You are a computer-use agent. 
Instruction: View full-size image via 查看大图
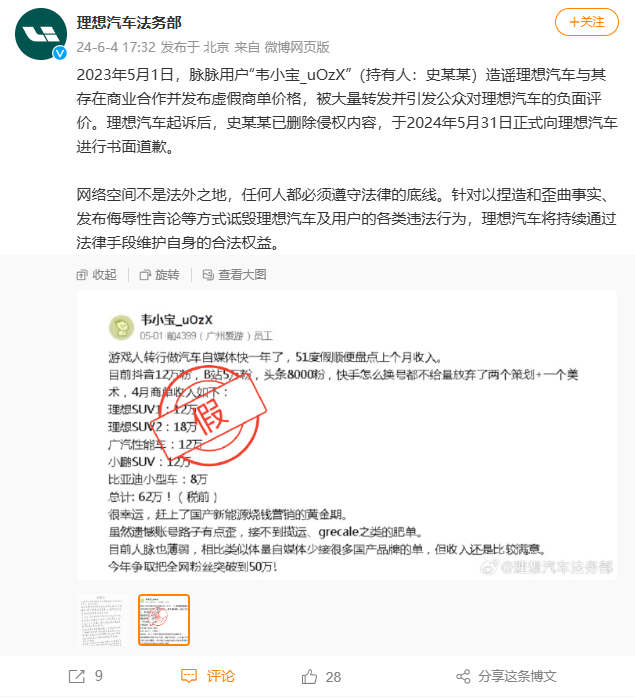pyautogui.click(x=234, y=275)
